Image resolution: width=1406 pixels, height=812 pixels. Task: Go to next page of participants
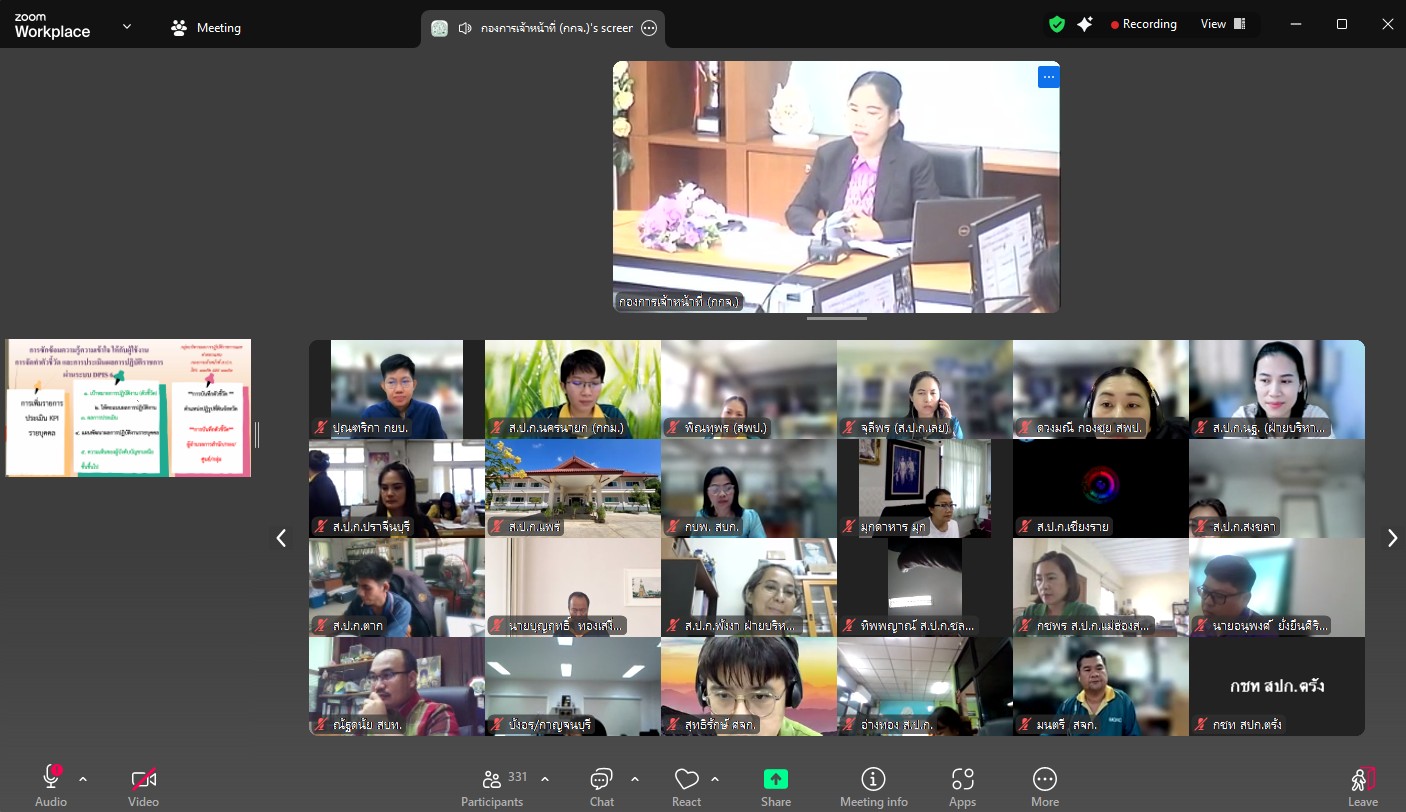1391,538
